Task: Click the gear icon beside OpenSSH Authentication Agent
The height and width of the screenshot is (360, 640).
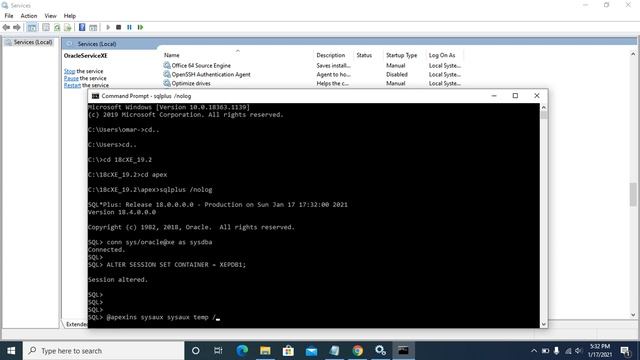Action: (x=167, y=74)
